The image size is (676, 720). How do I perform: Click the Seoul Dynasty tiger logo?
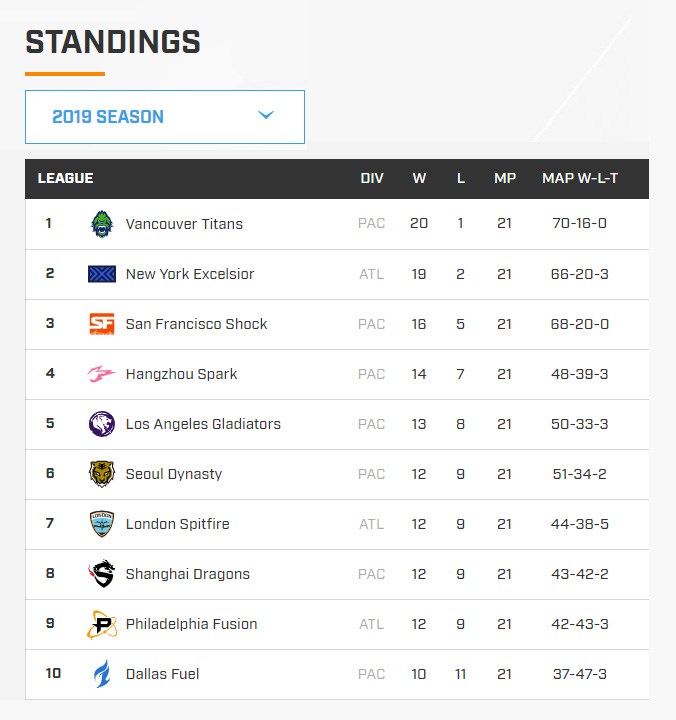[101, 474]
